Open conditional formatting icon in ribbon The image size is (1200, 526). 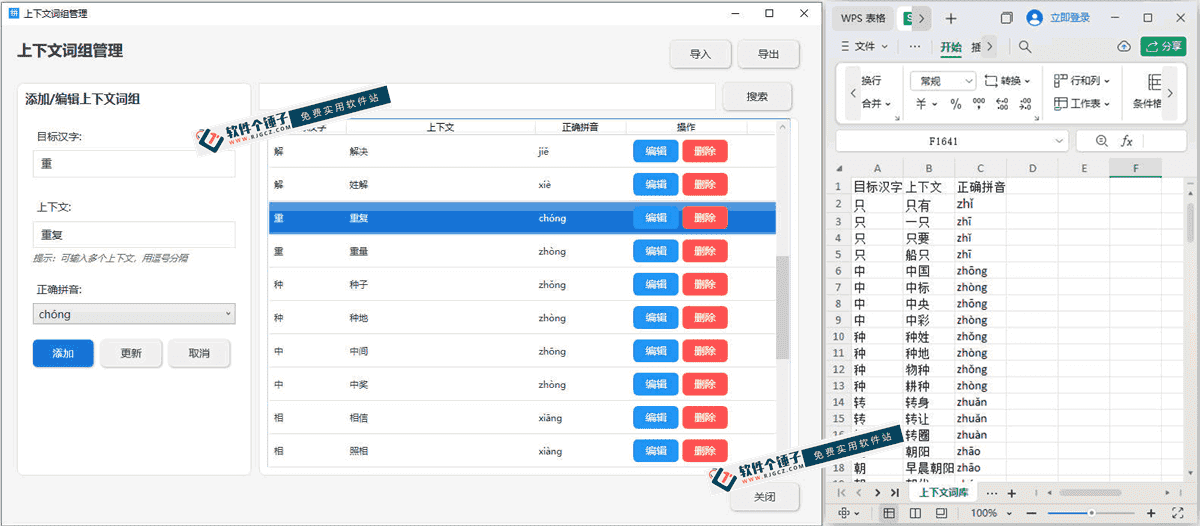pyautogui.click(x=1154, y=82)
